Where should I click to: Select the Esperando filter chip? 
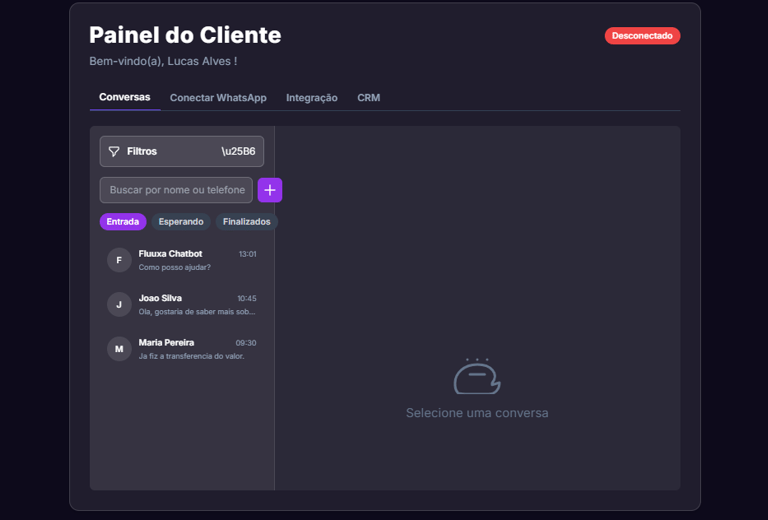pyautogui.click(x=181, y=221)
